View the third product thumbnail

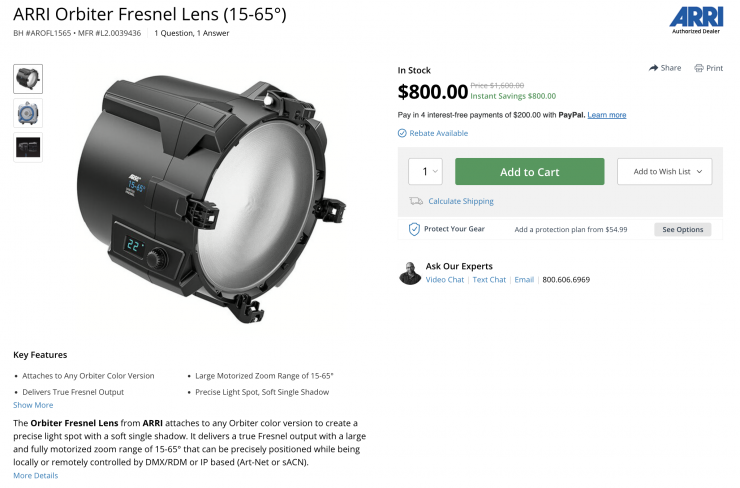pos(28,147)
